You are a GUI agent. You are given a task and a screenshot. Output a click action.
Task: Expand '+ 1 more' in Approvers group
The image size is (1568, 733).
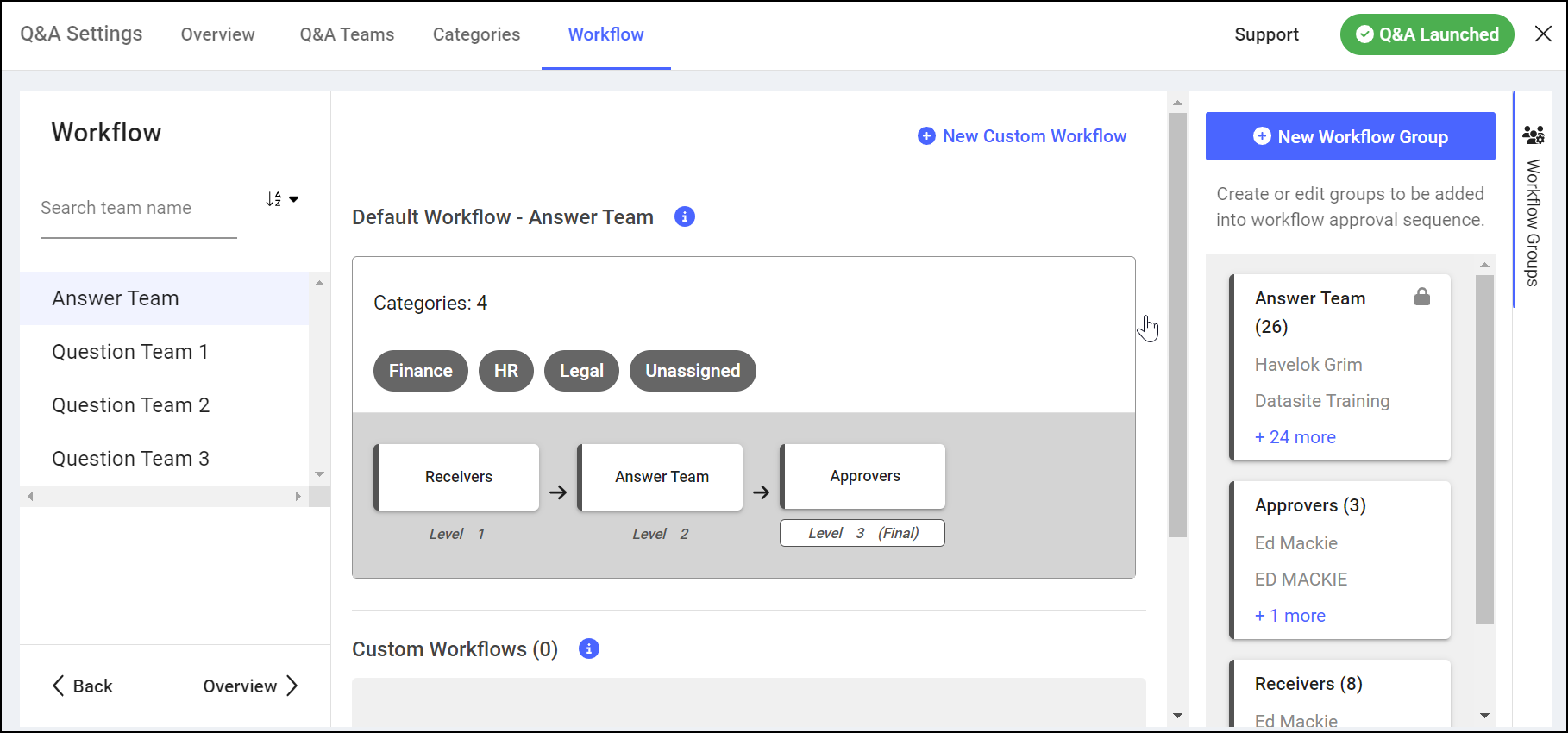tap(1289, 616)
